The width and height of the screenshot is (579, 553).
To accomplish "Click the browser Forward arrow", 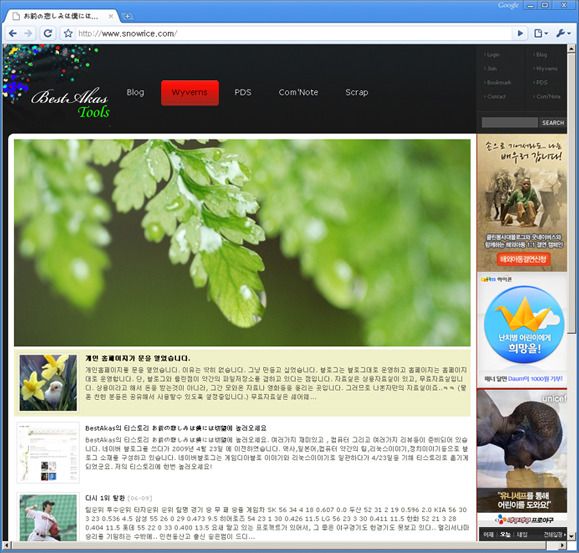I will click(x=28, y=34).
